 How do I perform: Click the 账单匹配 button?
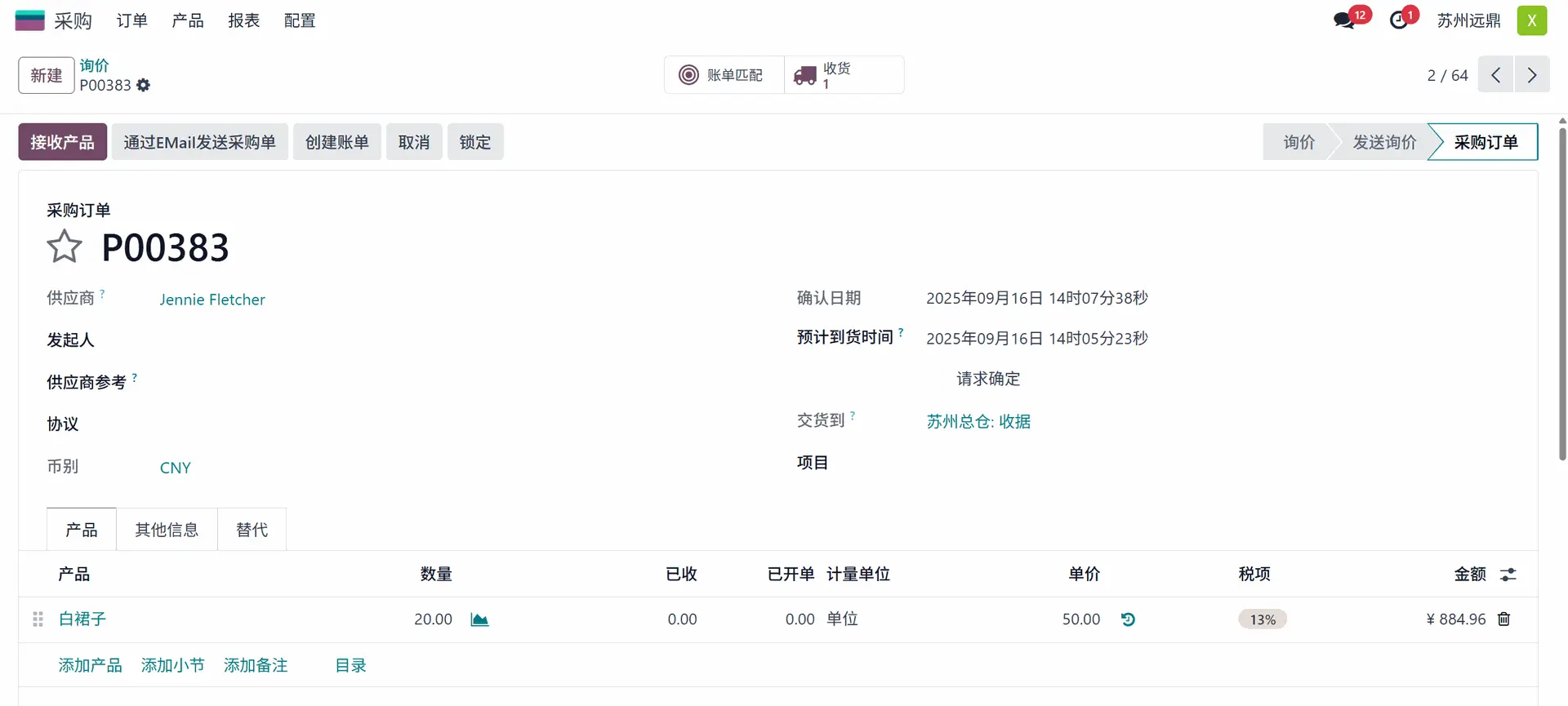point(724,75)
